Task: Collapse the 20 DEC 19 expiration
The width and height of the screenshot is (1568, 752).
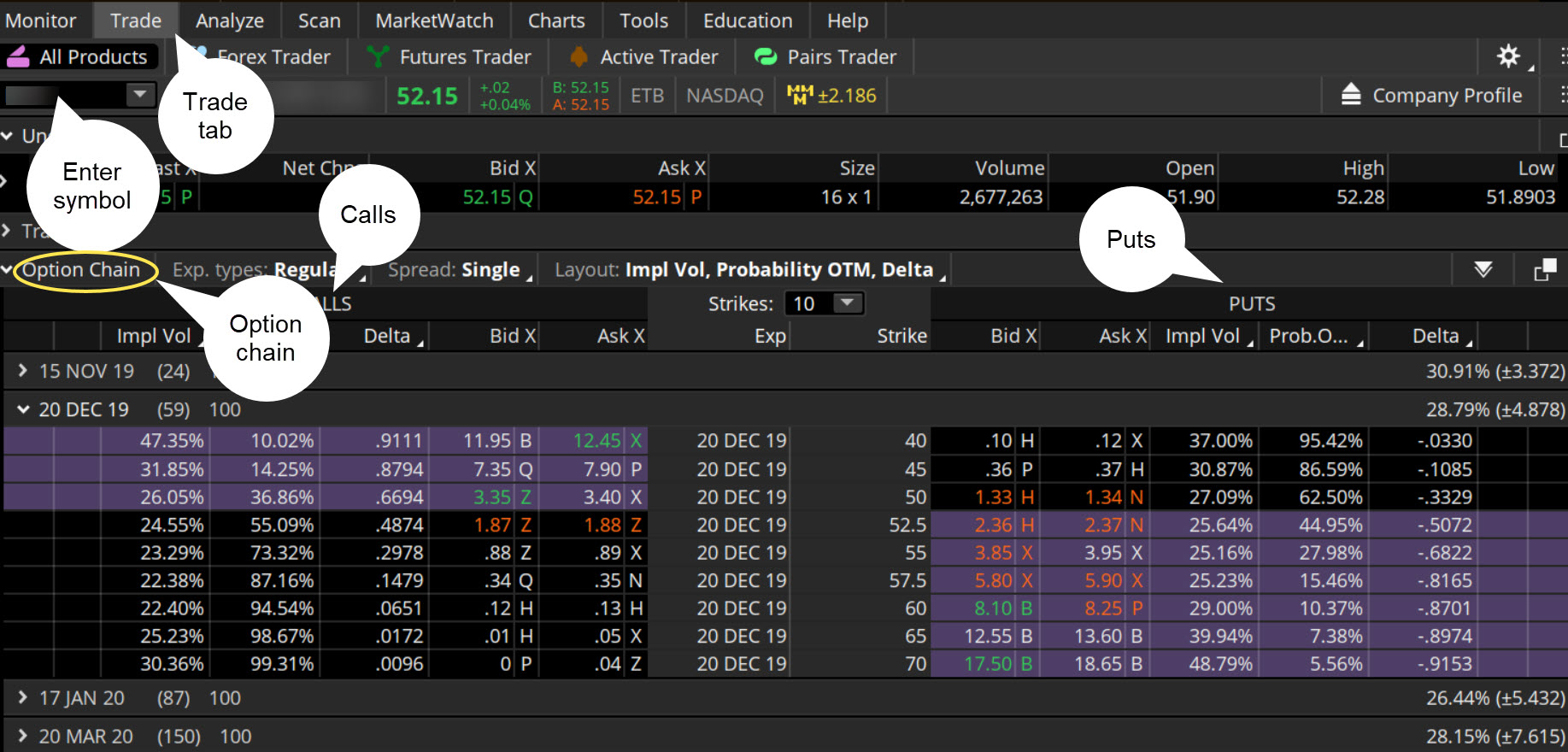Action: (x=23, y=409)
